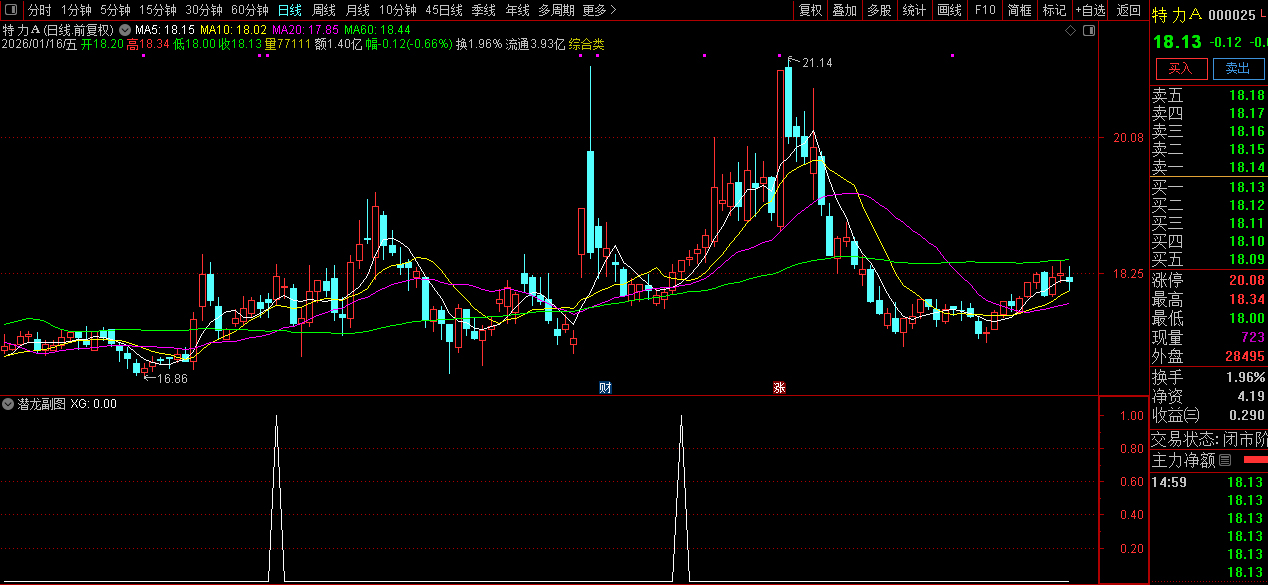The height and width of the screenshot is (585, 1268).
Task: Open the list icon beside 主力净额
Action: [1225, 461]
